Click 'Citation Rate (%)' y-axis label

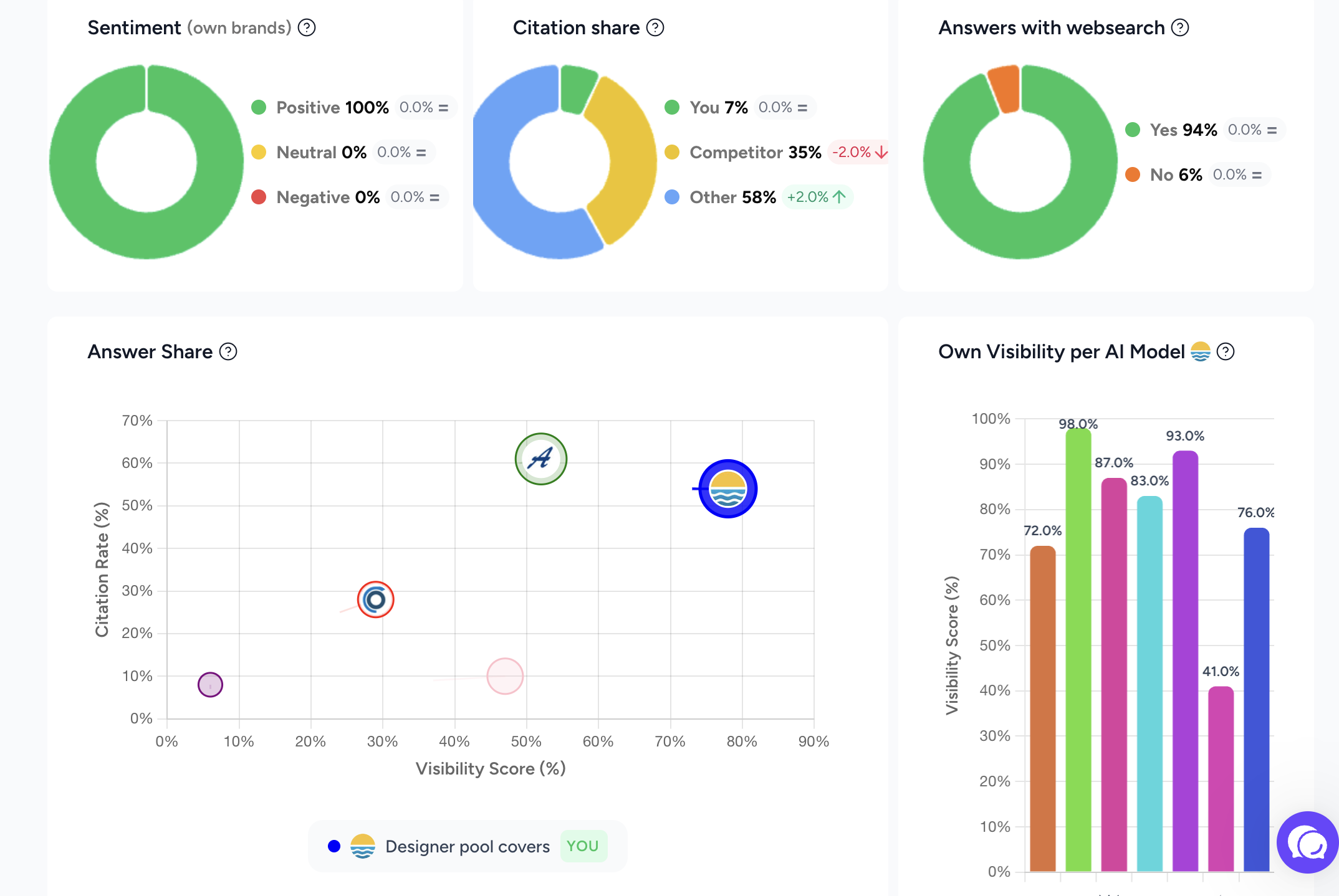102,570
